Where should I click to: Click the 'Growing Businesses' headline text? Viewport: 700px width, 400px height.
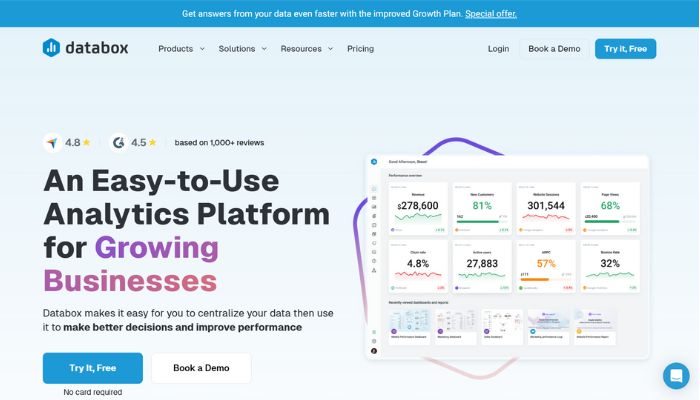click(131, 264)
